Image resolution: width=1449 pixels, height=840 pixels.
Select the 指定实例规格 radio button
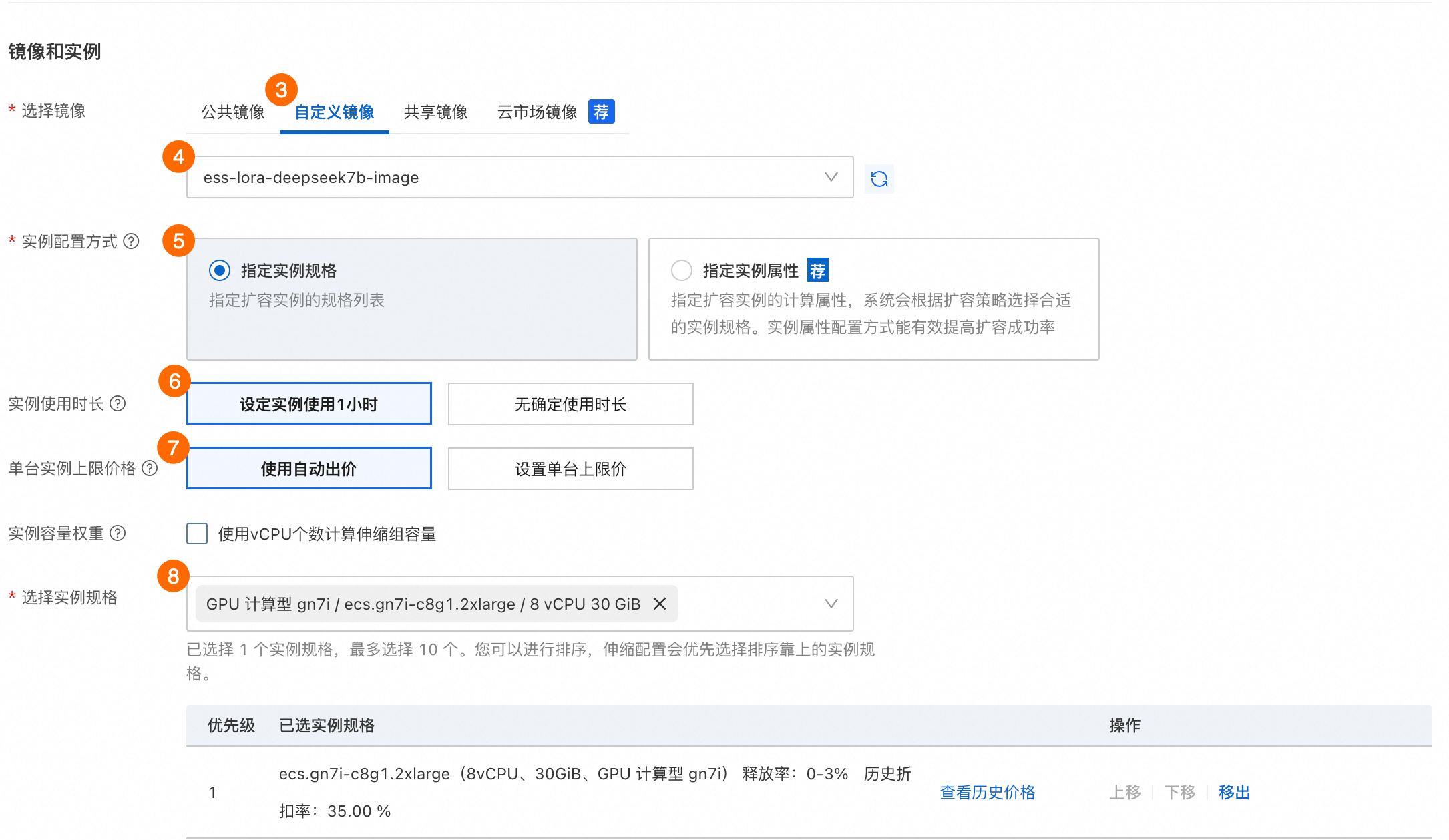219,270
